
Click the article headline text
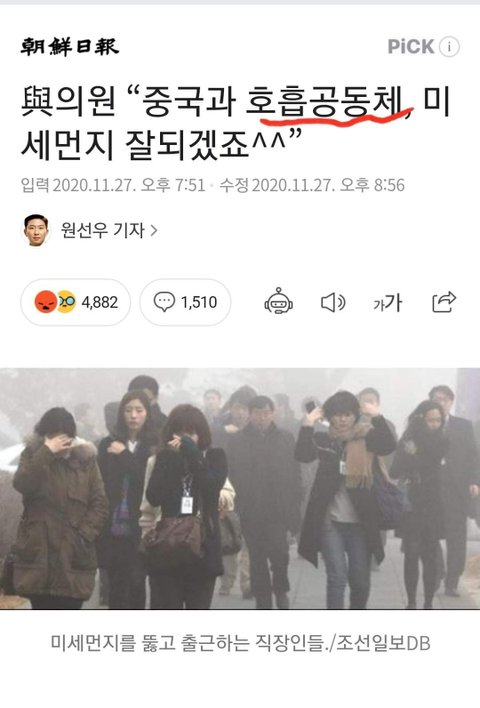[235, 123]
